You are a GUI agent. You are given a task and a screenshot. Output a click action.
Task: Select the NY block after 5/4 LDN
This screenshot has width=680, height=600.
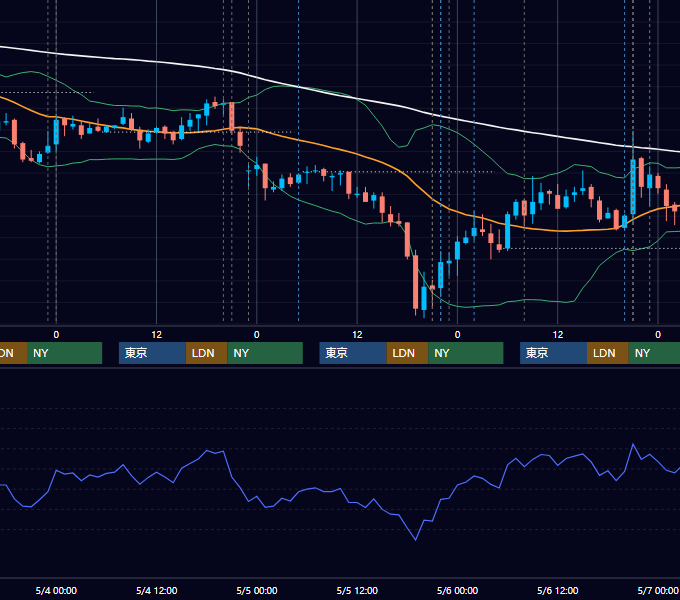265,353
